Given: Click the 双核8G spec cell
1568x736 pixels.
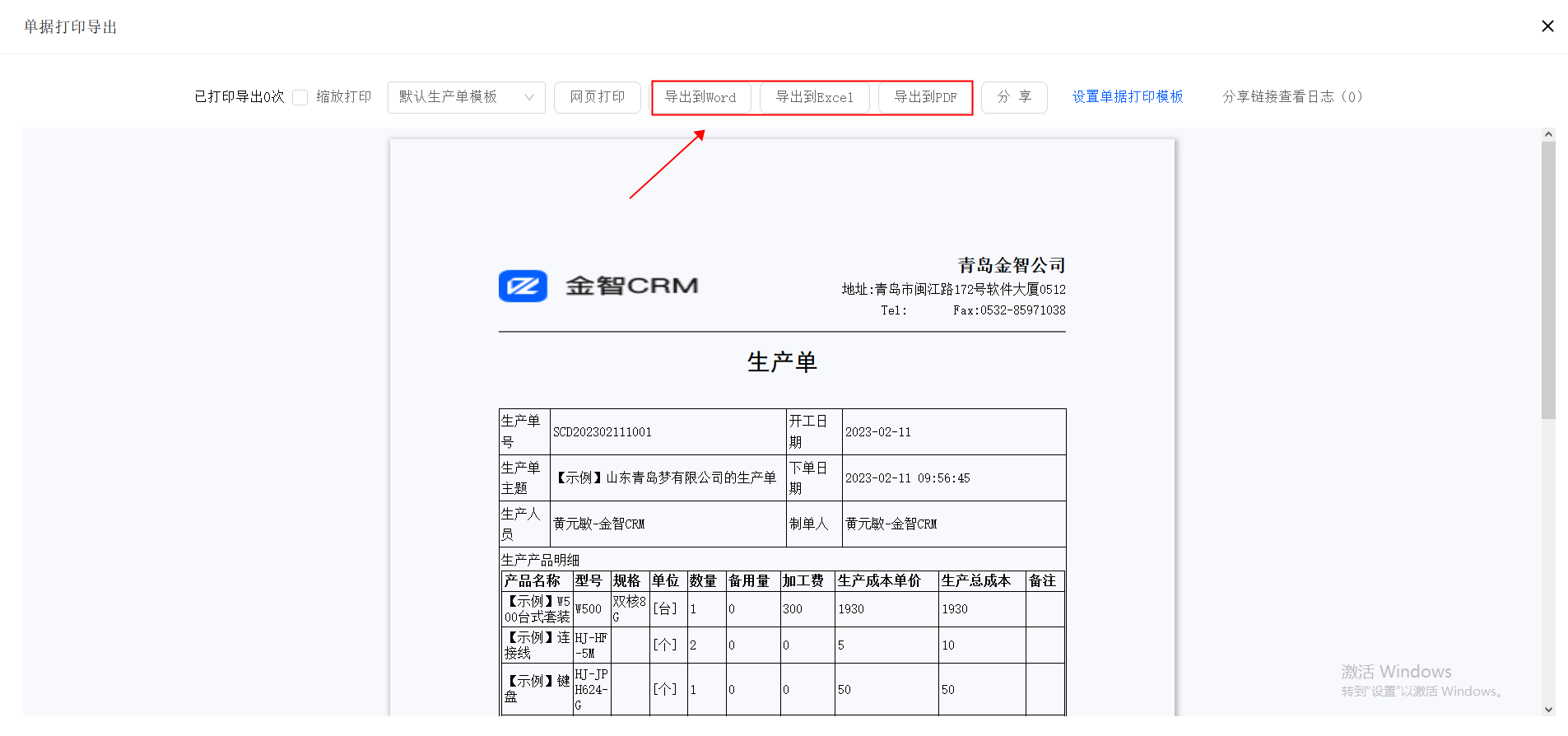Looking at the screenshot, I should (630, 609).
